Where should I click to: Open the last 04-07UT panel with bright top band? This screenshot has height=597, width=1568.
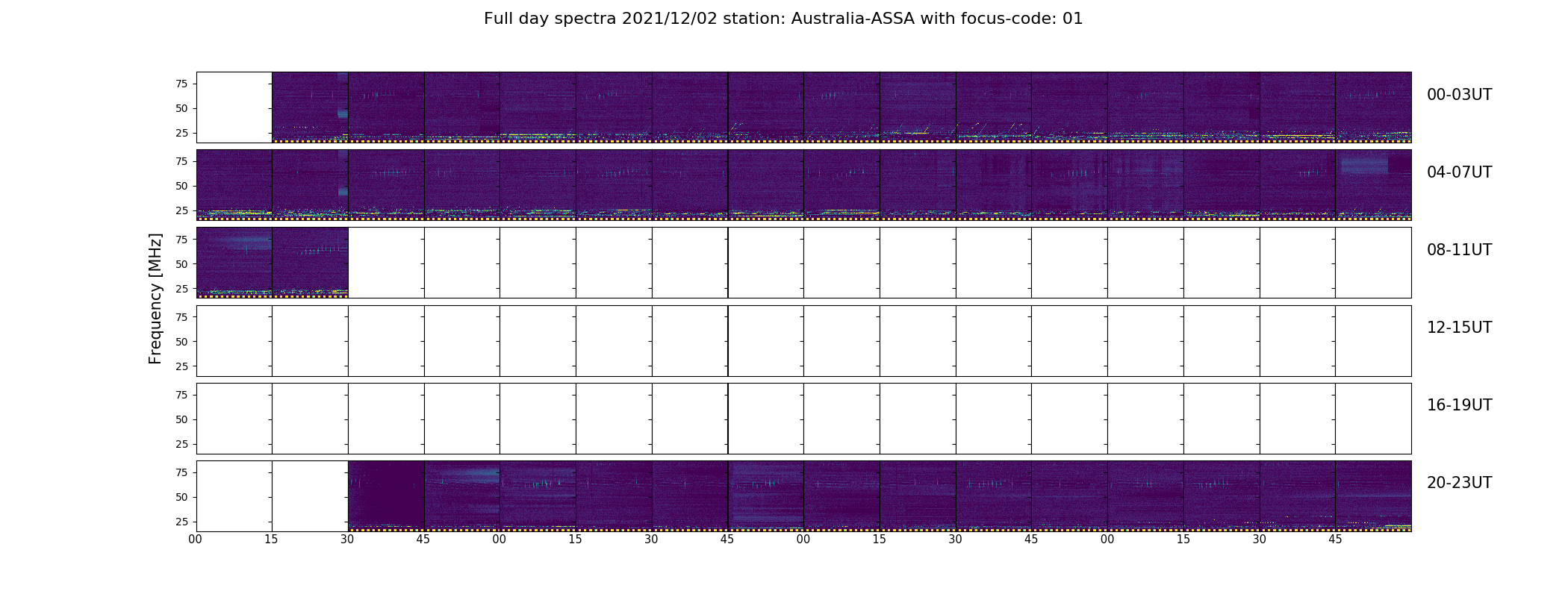click(x=1373, y=185)
